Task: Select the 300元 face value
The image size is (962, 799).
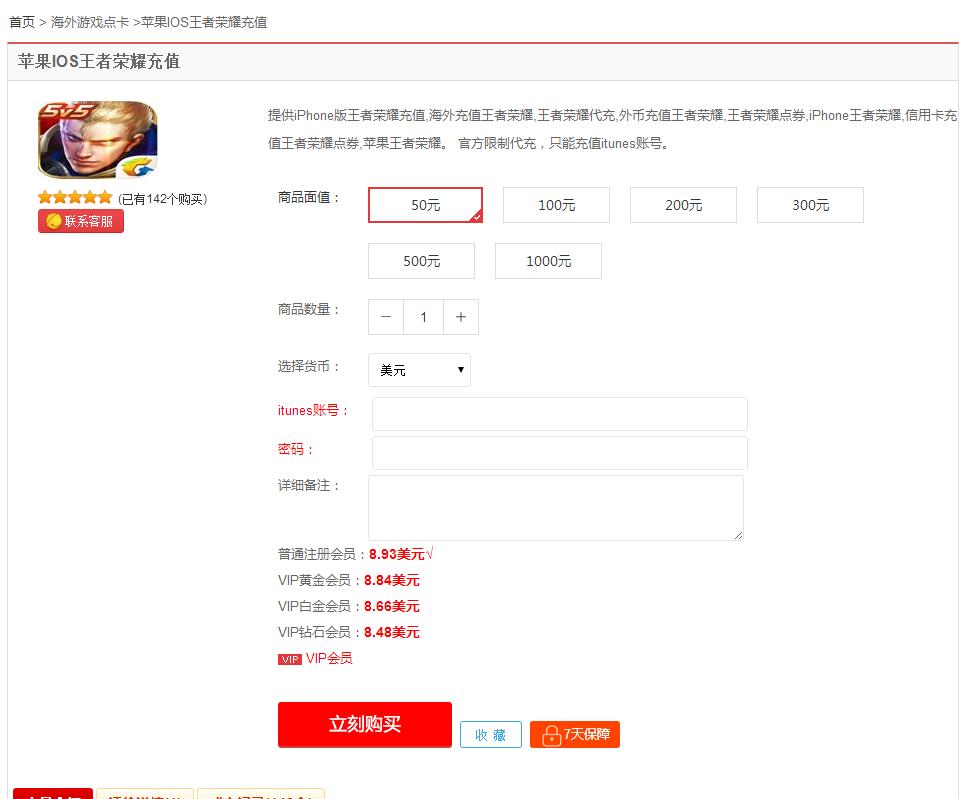Action: pos(810,205)
